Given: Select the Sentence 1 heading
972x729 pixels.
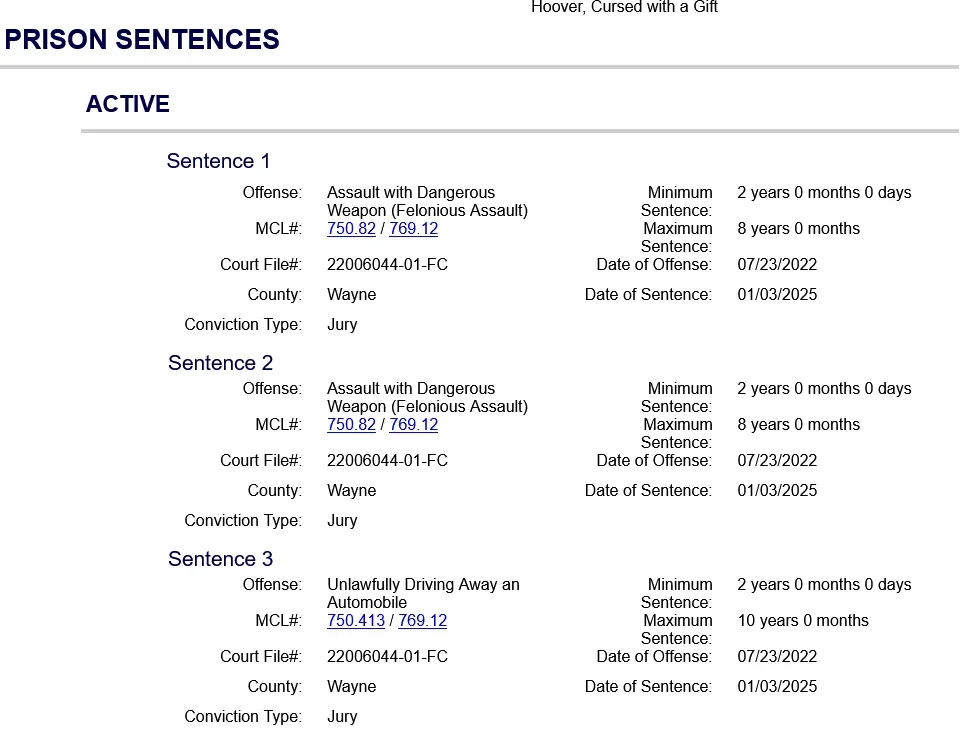Looking at the screenshot, I should click(218, 161).
